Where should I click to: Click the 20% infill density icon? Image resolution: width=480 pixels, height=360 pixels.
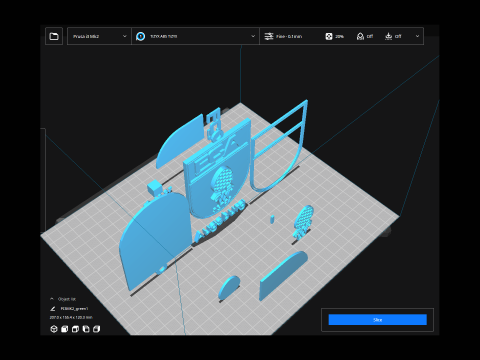[329, 36]
